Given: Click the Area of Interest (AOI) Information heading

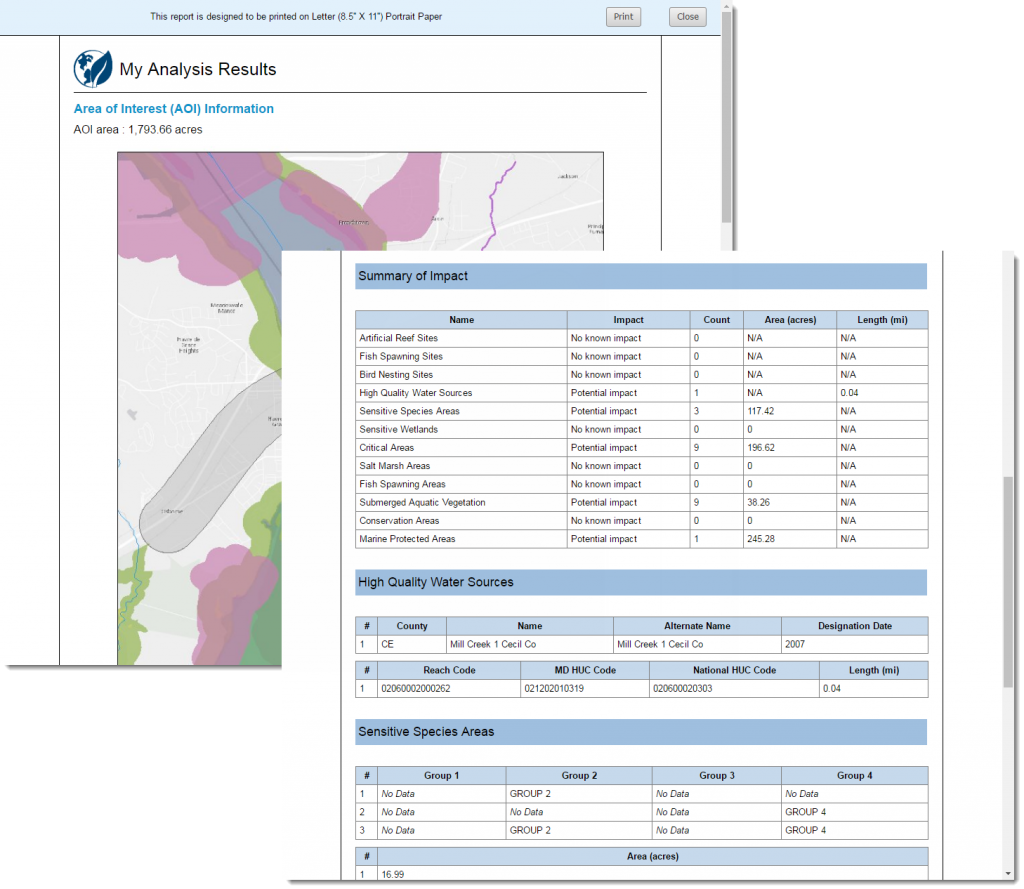Looking at the screenshot, I should (x=174, y=109).
